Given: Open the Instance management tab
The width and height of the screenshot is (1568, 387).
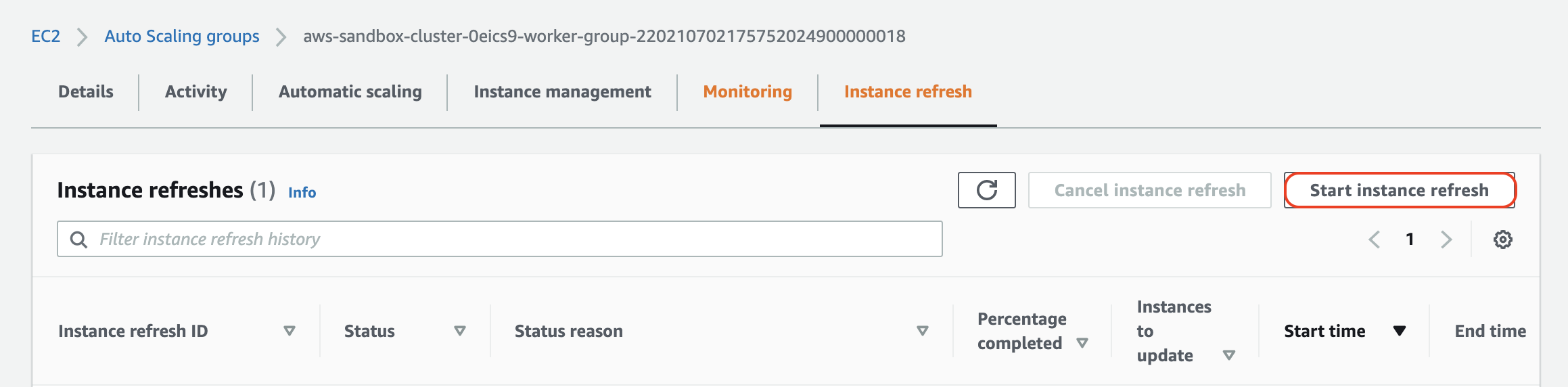Looking at the screenshot, I should 563,92.
